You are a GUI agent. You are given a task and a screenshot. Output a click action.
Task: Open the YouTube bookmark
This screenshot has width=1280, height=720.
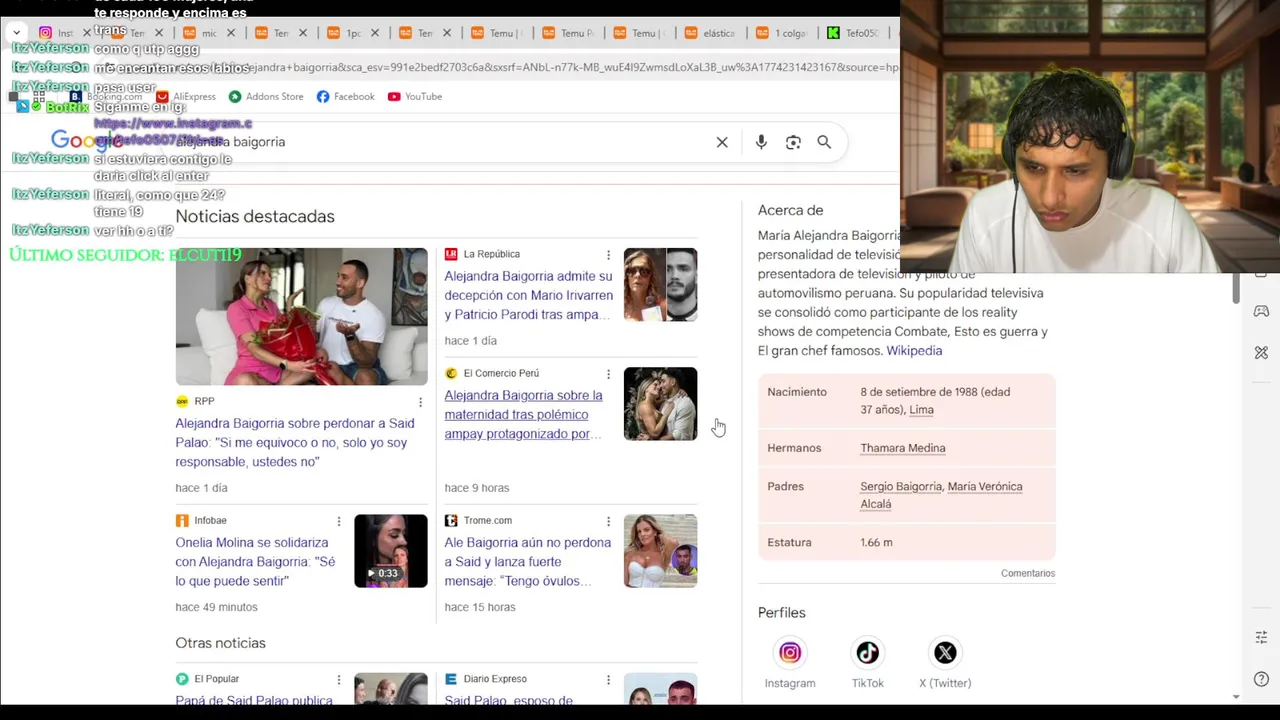pos(415,96)
